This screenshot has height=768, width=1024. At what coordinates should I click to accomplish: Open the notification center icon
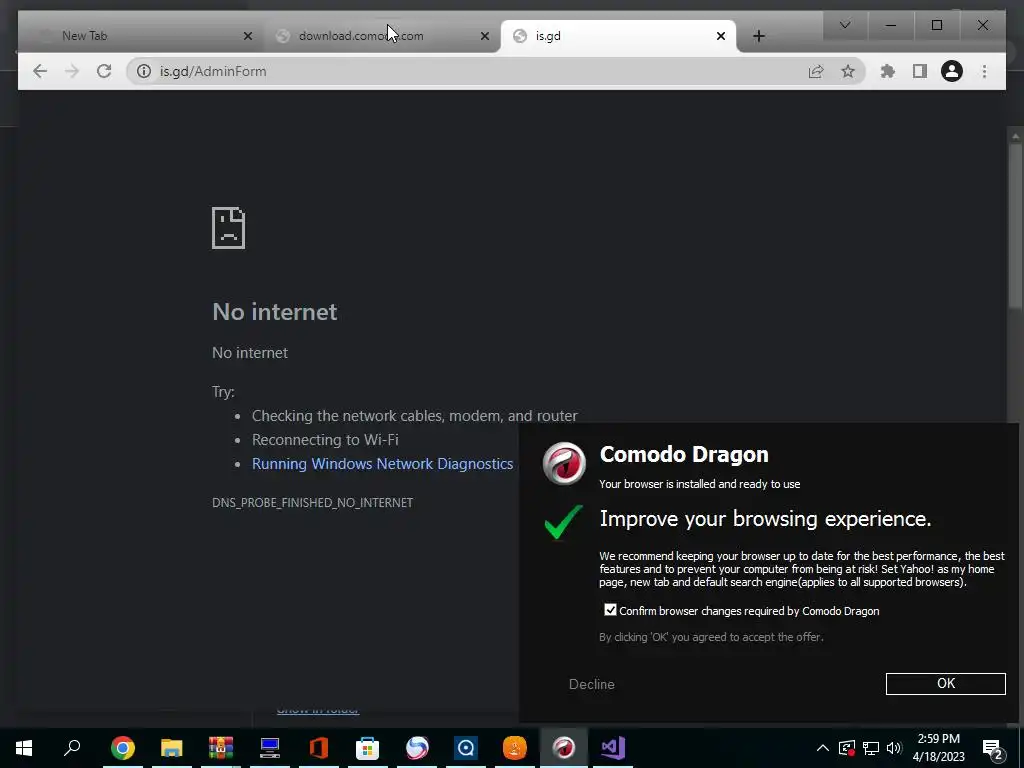pos(993,748)
